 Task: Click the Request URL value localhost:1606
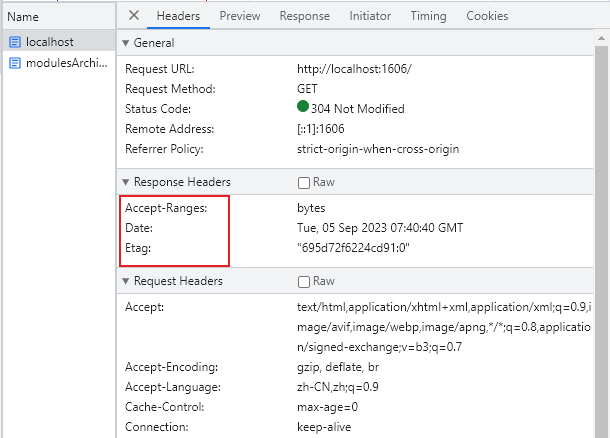pos(353,69)
